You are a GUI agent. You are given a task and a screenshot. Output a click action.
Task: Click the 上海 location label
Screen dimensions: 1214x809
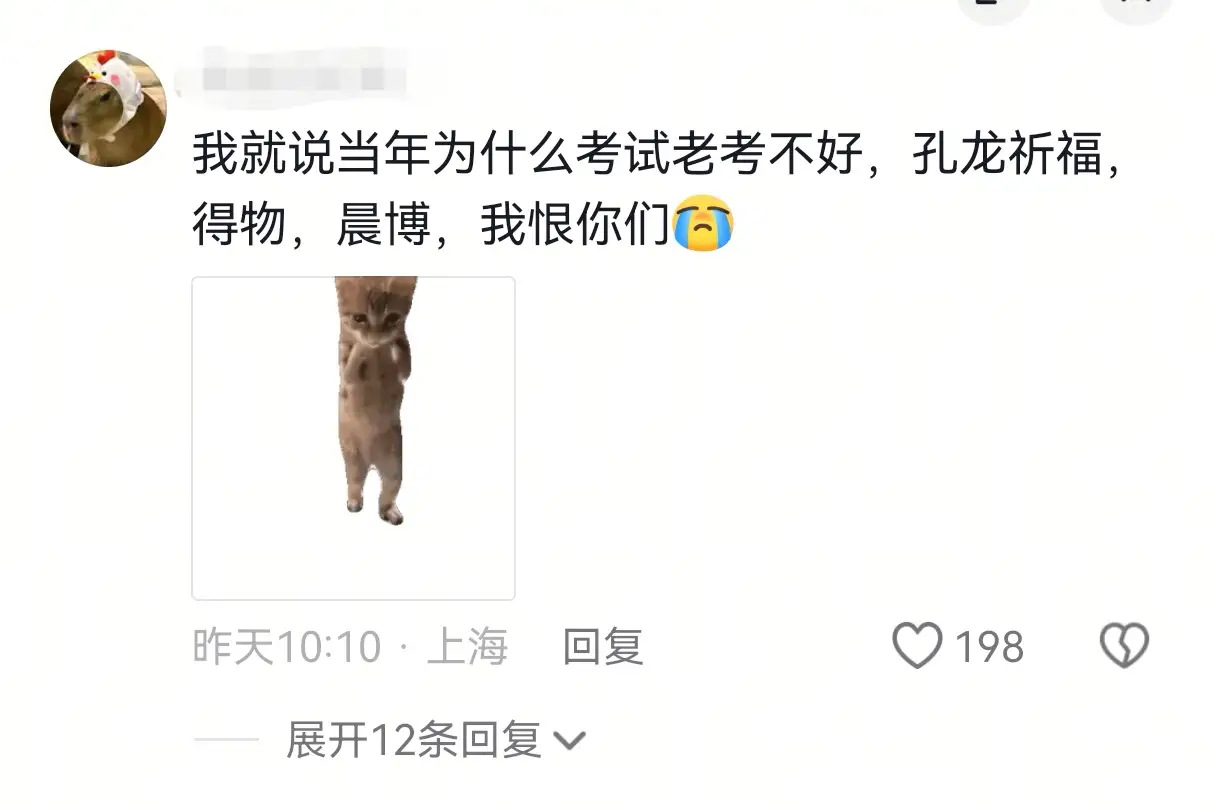point(467,647)
